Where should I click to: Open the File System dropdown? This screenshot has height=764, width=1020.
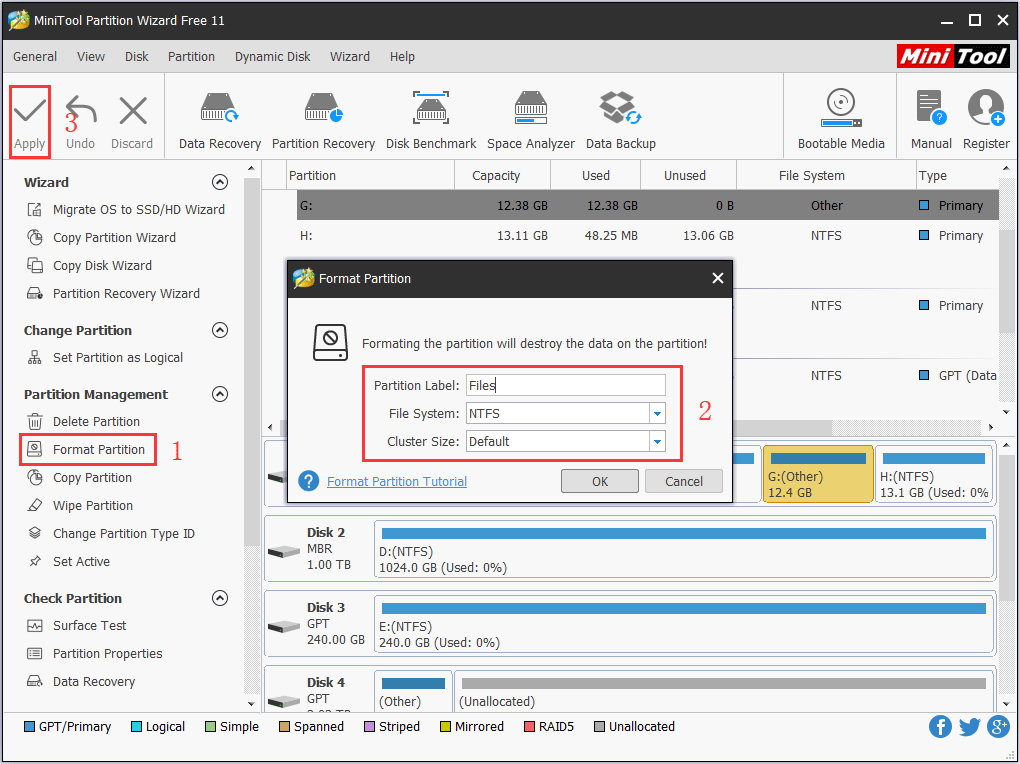pyautogui.click(x=658, y=413)
